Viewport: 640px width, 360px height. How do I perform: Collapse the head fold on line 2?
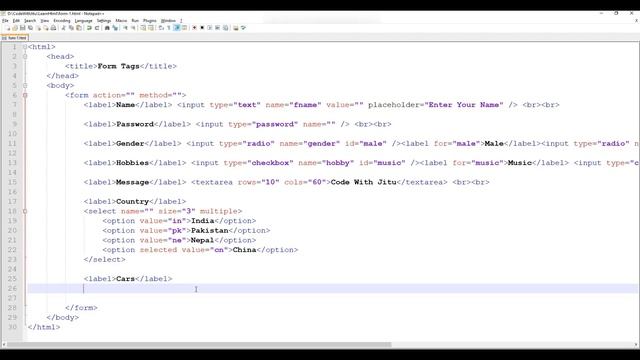(25, 56)
